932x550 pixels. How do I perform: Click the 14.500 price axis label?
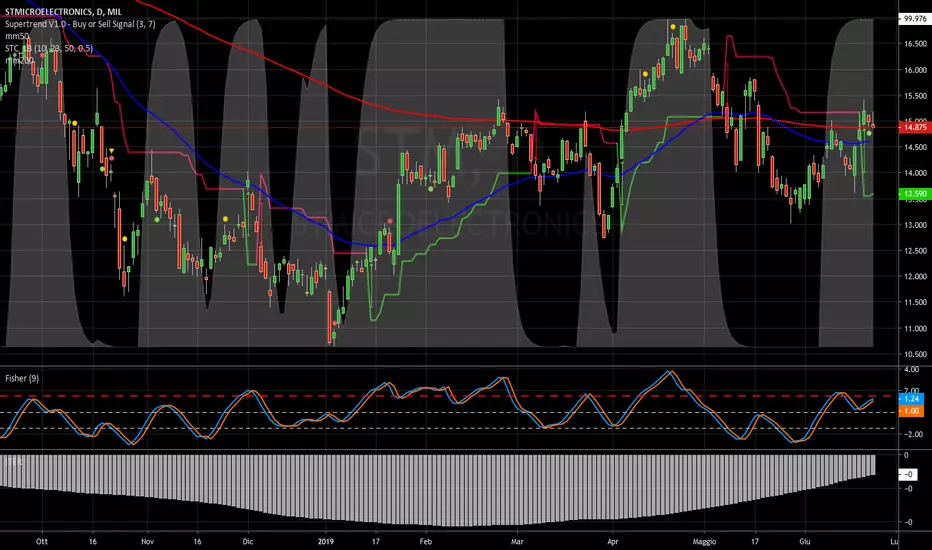915,147
